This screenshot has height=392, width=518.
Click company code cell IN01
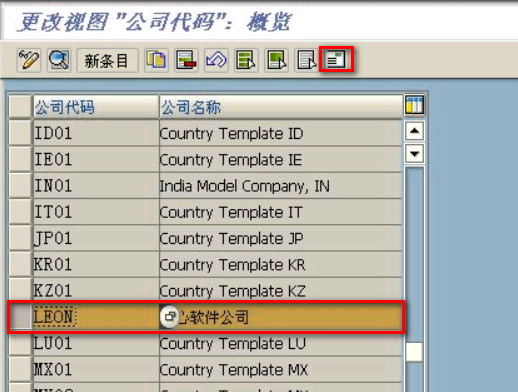(x=96, y=186)
